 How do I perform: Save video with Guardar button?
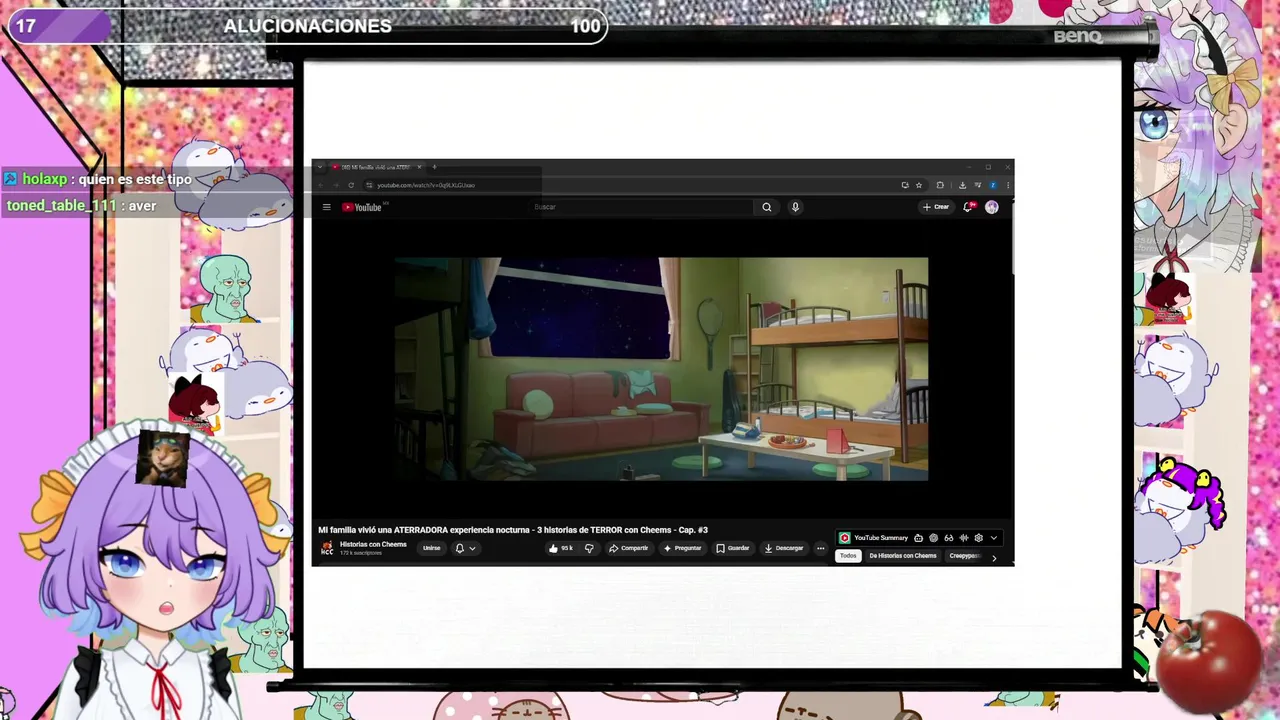pyautogui.click(x=733, y=548)
